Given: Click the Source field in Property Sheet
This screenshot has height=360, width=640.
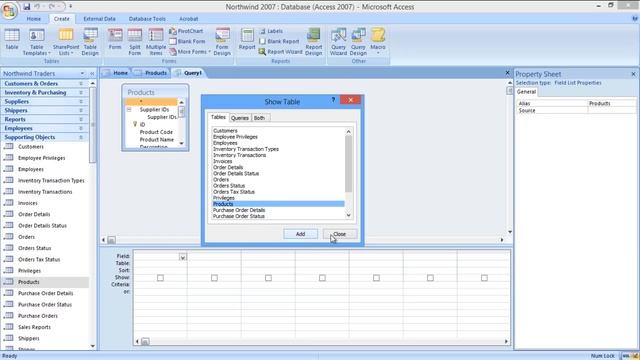Looking at the screenshot, I should [x=611, y=111].
